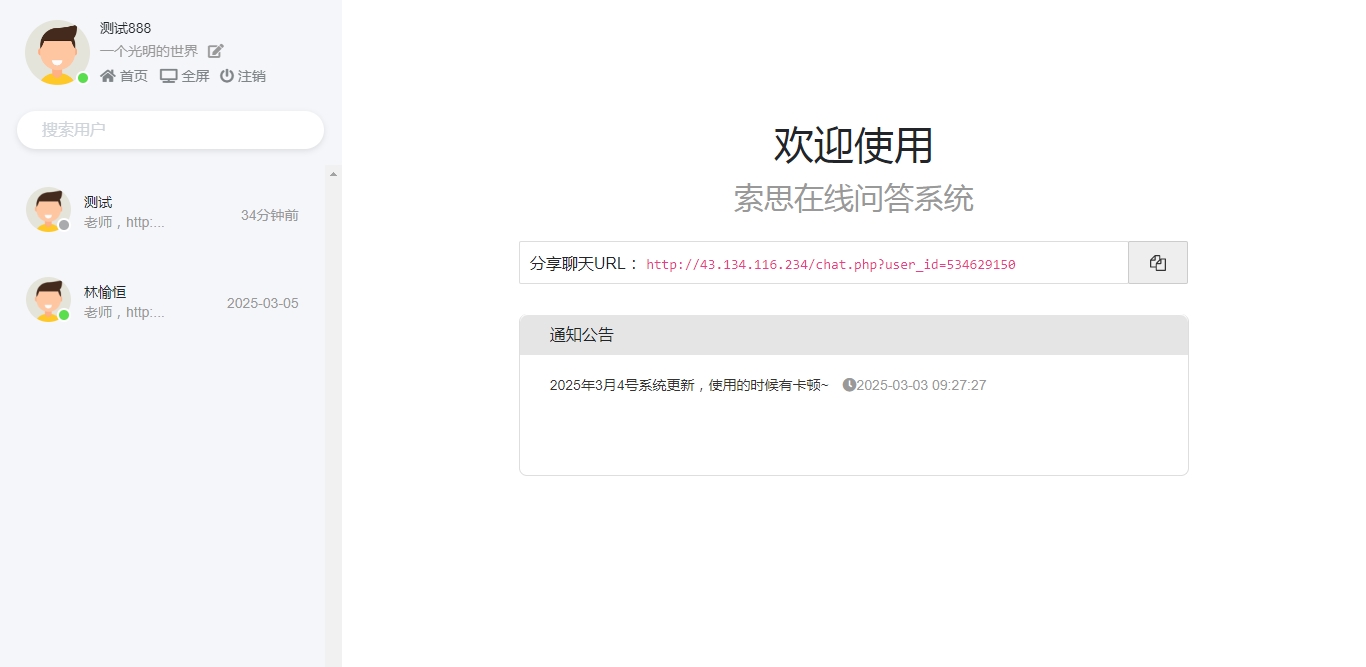
Task: Click the green online dot on 测试888 avatar
Action: pos(83,78)
